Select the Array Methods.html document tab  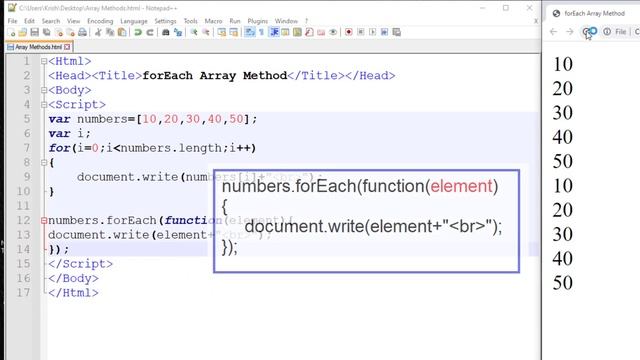click(x=39, y=47)
